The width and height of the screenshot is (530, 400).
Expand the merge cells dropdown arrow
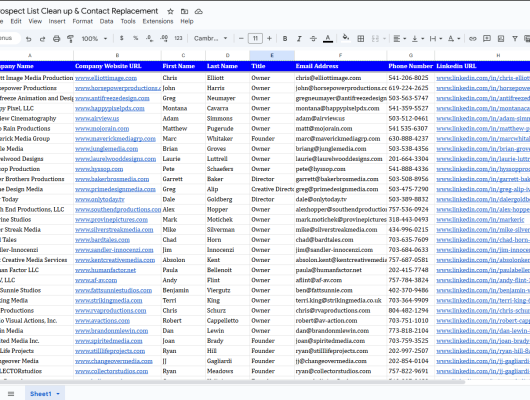coord(384,39)
